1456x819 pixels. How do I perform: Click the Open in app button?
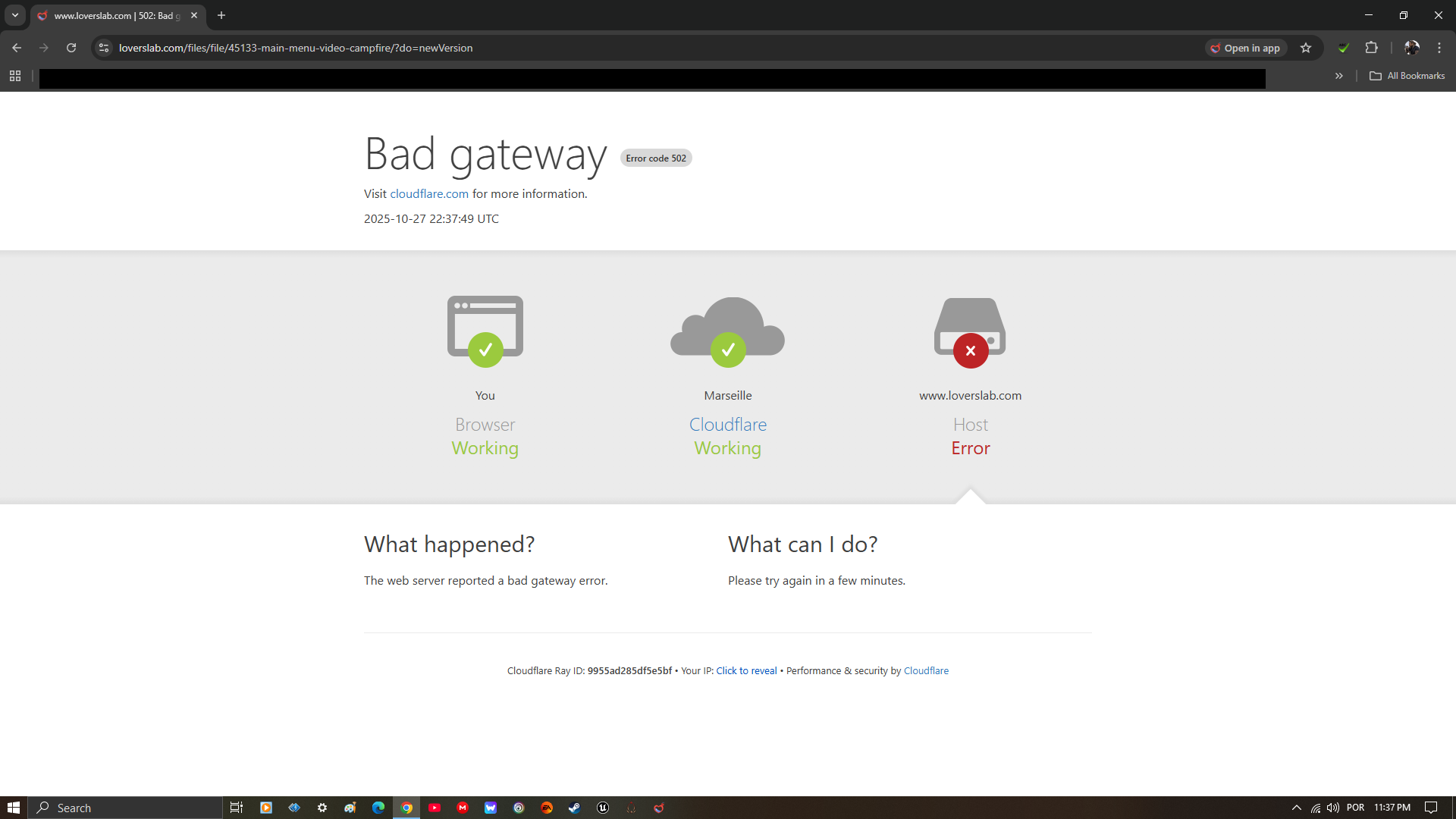(1246, 48)
